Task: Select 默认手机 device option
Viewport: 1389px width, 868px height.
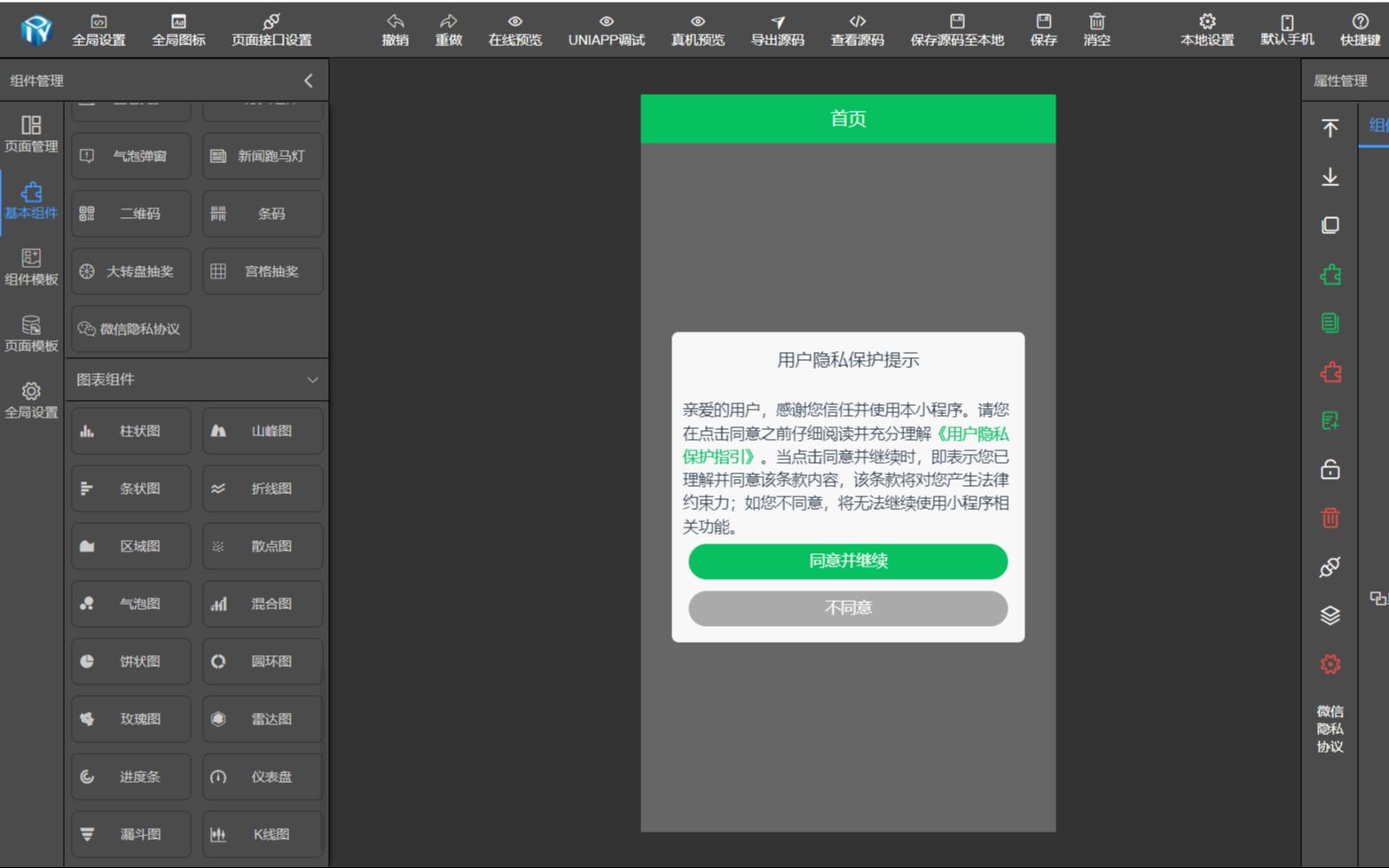Action: pos(1287,30)
